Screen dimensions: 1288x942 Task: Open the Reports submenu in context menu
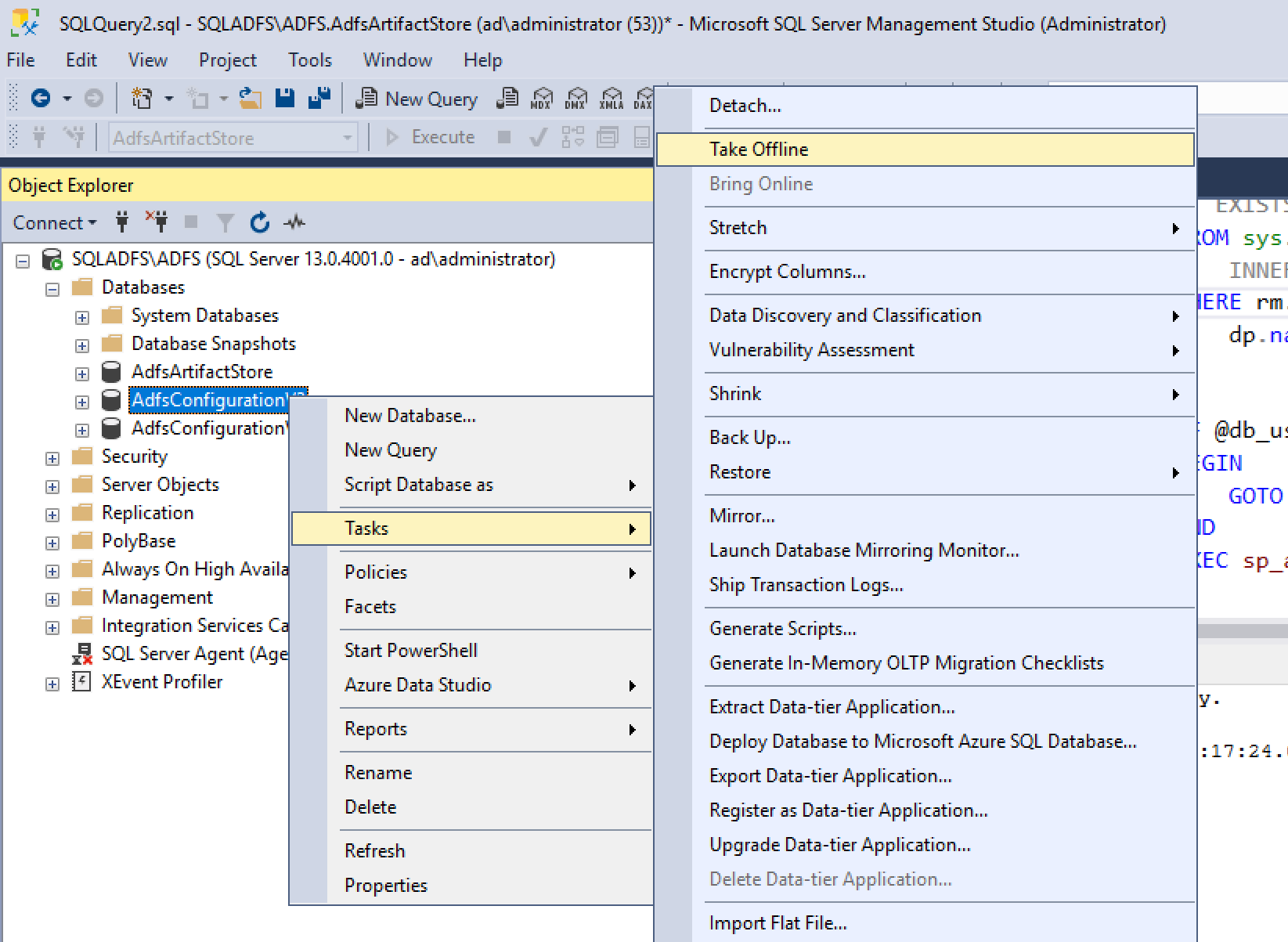click(471, 729)
